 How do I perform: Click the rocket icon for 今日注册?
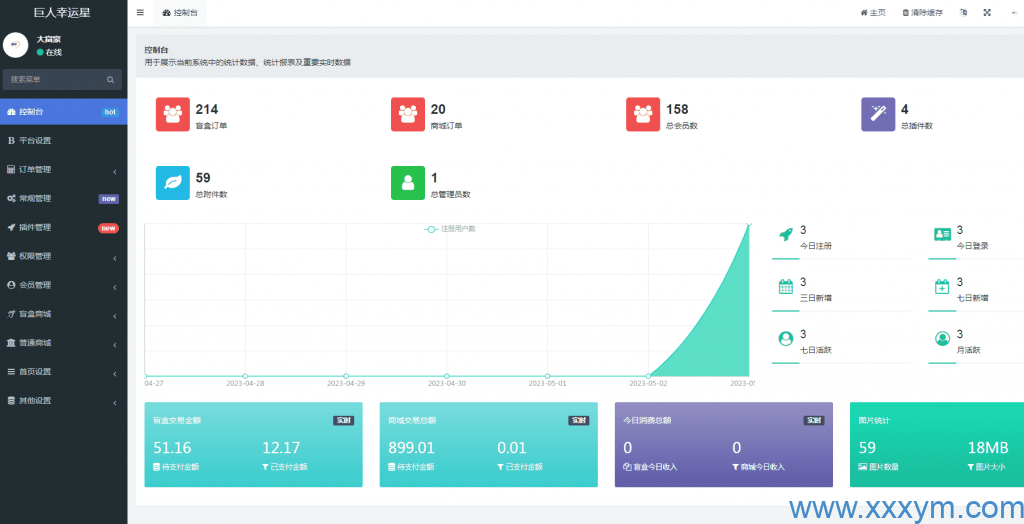[786, 234]
